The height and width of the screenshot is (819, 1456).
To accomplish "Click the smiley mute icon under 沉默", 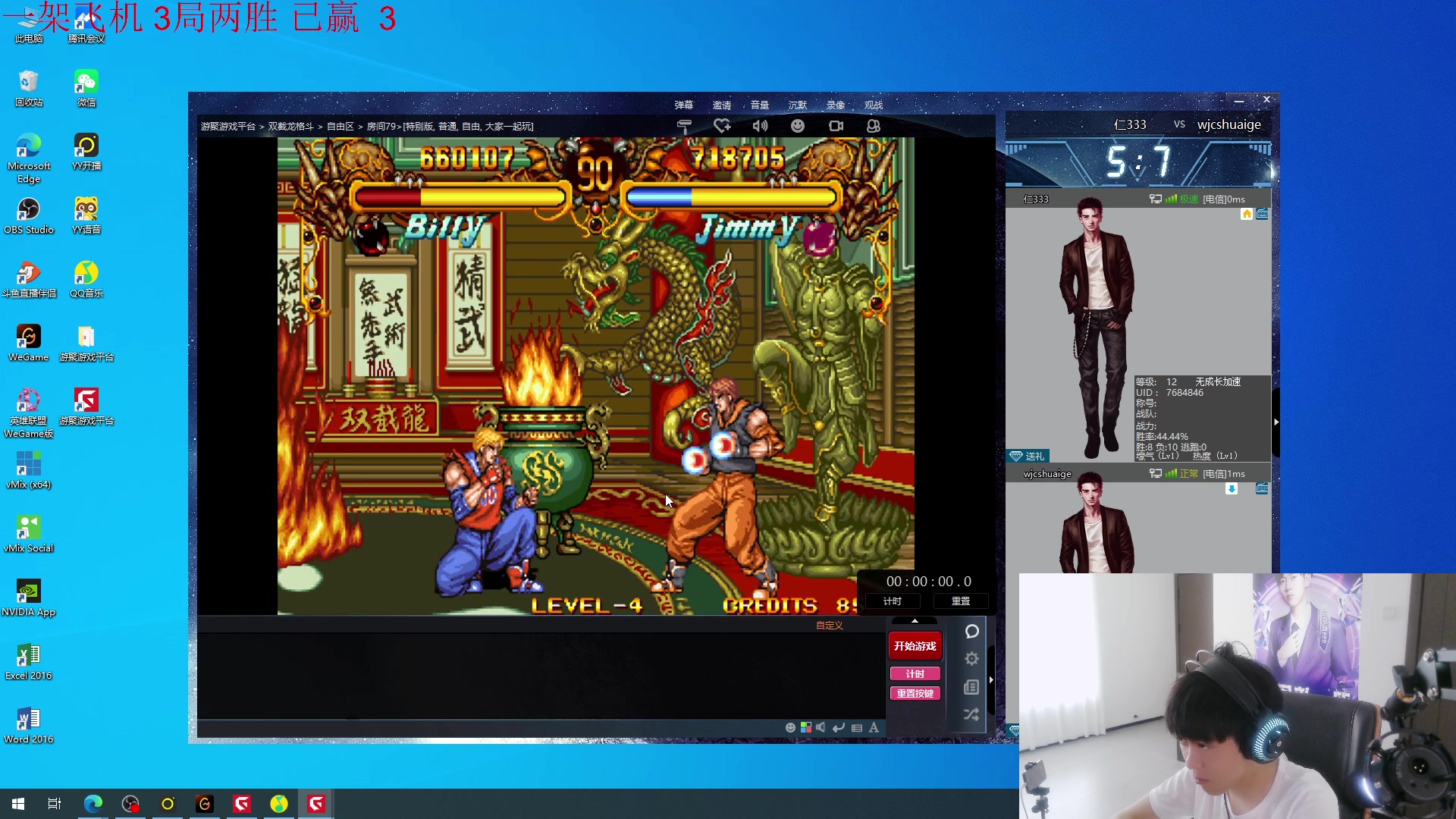I will click(798, 126).
